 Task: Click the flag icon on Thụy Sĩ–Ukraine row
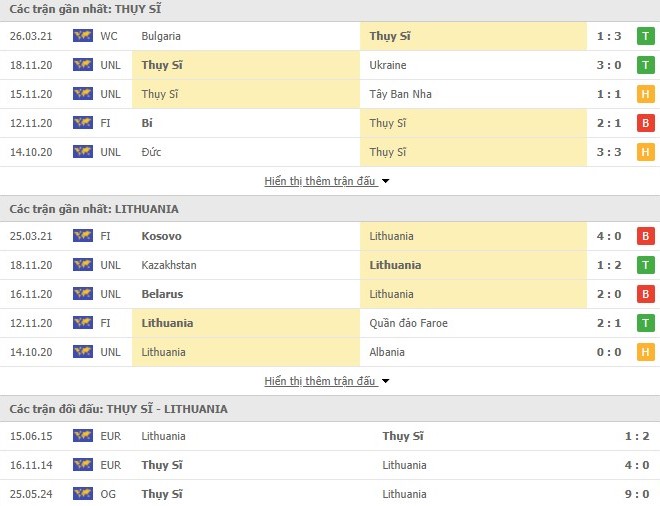(x=82, y=65)
